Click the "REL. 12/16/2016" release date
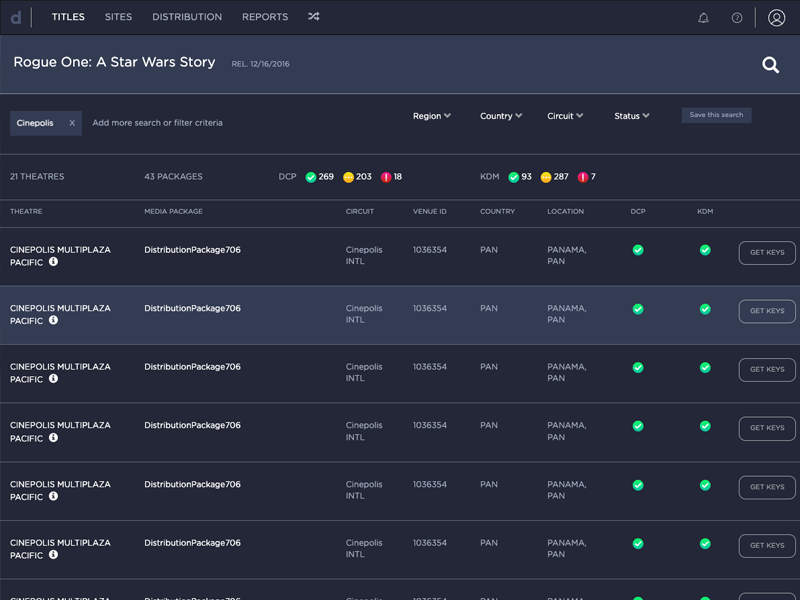This screenshot has height=600, width=800. pos(260,64)
